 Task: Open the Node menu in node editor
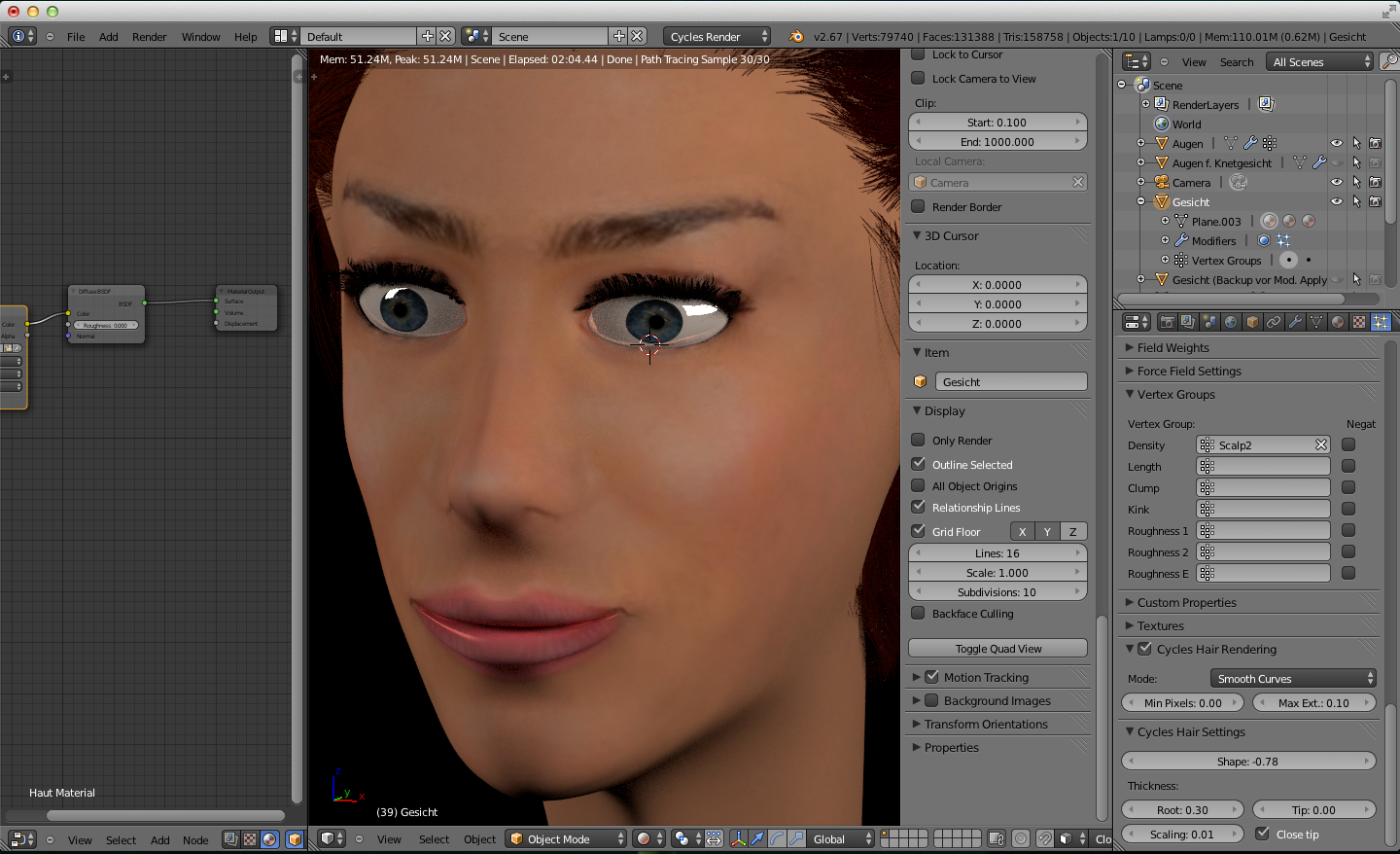point(195,840)
